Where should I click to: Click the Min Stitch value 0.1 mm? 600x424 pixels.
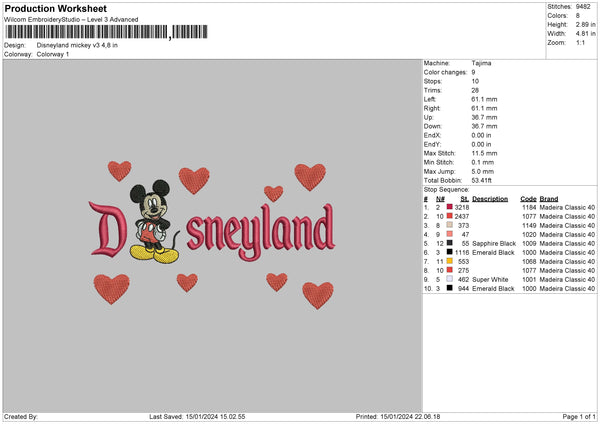(483, 162)
